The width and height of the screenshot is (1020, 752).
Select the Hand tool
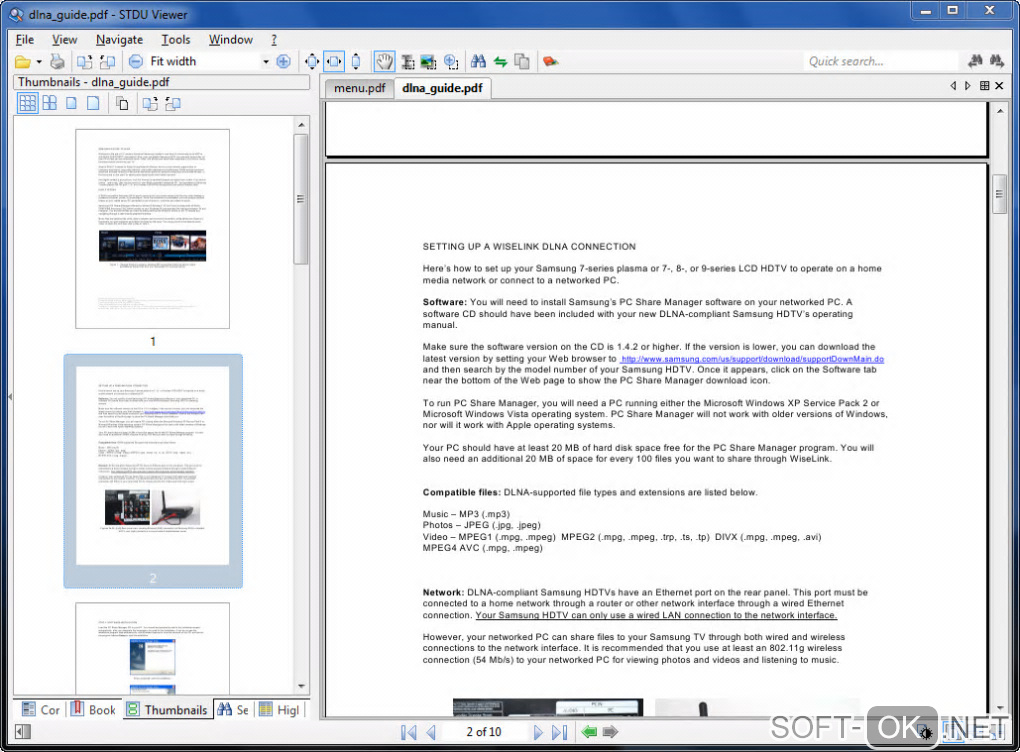click(x=384, y=62)
